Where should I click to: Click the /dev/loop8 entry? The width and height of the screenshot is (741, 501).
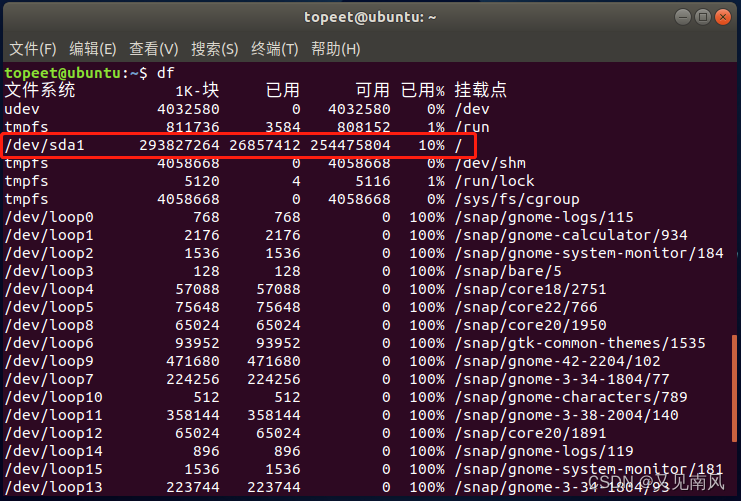[49, 325]
